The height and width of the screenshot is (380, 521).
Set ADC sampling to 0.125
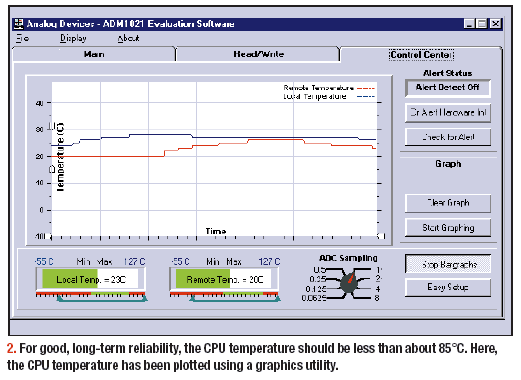point(316,289)
